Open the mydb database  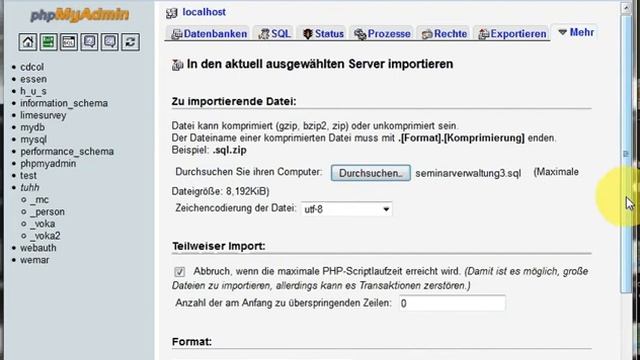coord(33,127)
